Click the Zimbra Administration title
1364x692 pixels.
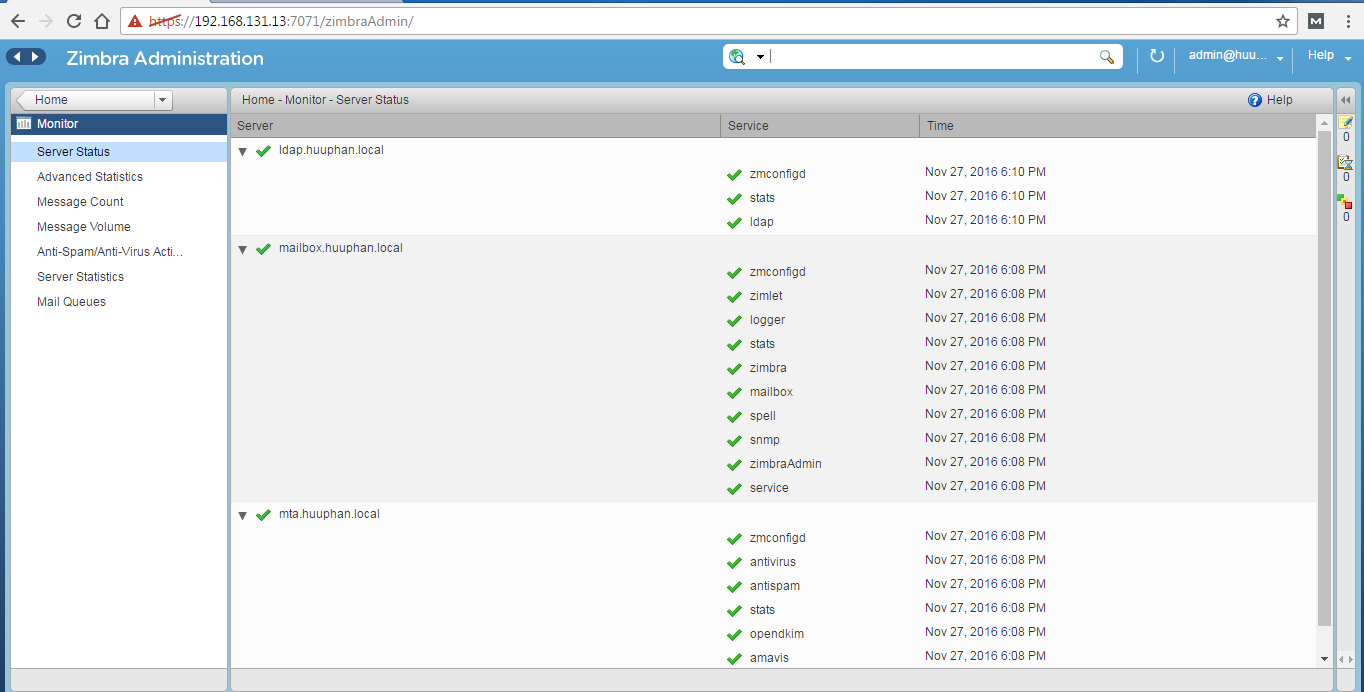point(165,58)
